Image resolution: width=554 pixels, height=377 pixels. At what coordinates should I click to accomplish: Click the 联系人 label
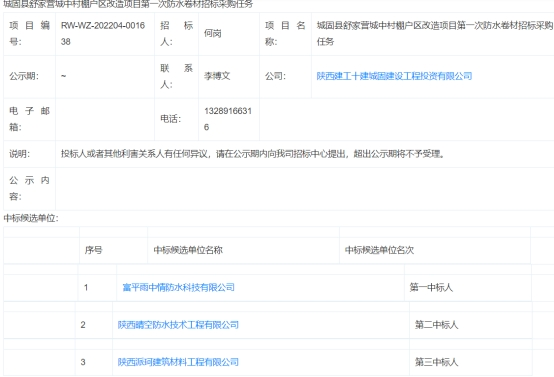pos(176,76)
